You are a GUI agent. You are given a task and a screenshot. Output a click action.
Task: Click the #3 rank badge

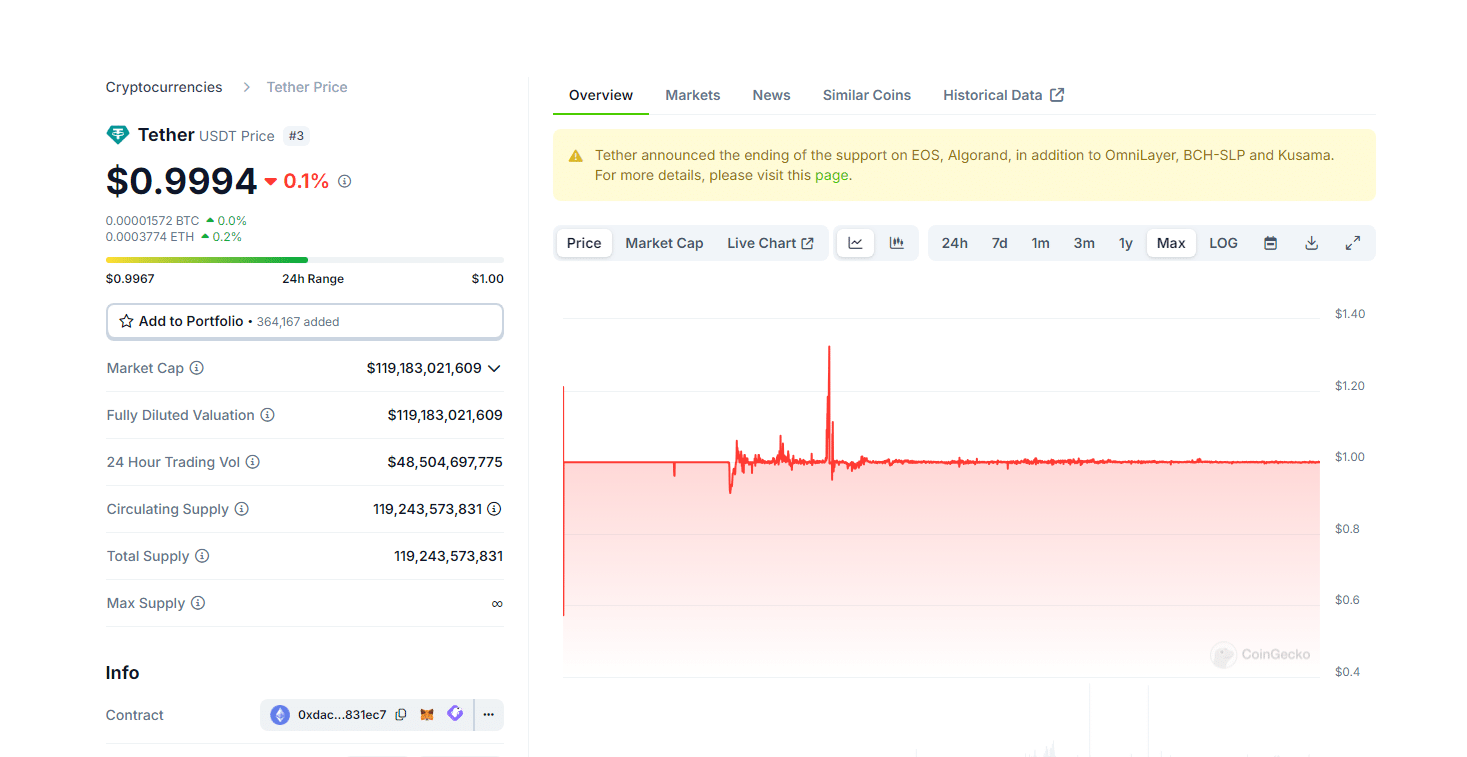297,136
